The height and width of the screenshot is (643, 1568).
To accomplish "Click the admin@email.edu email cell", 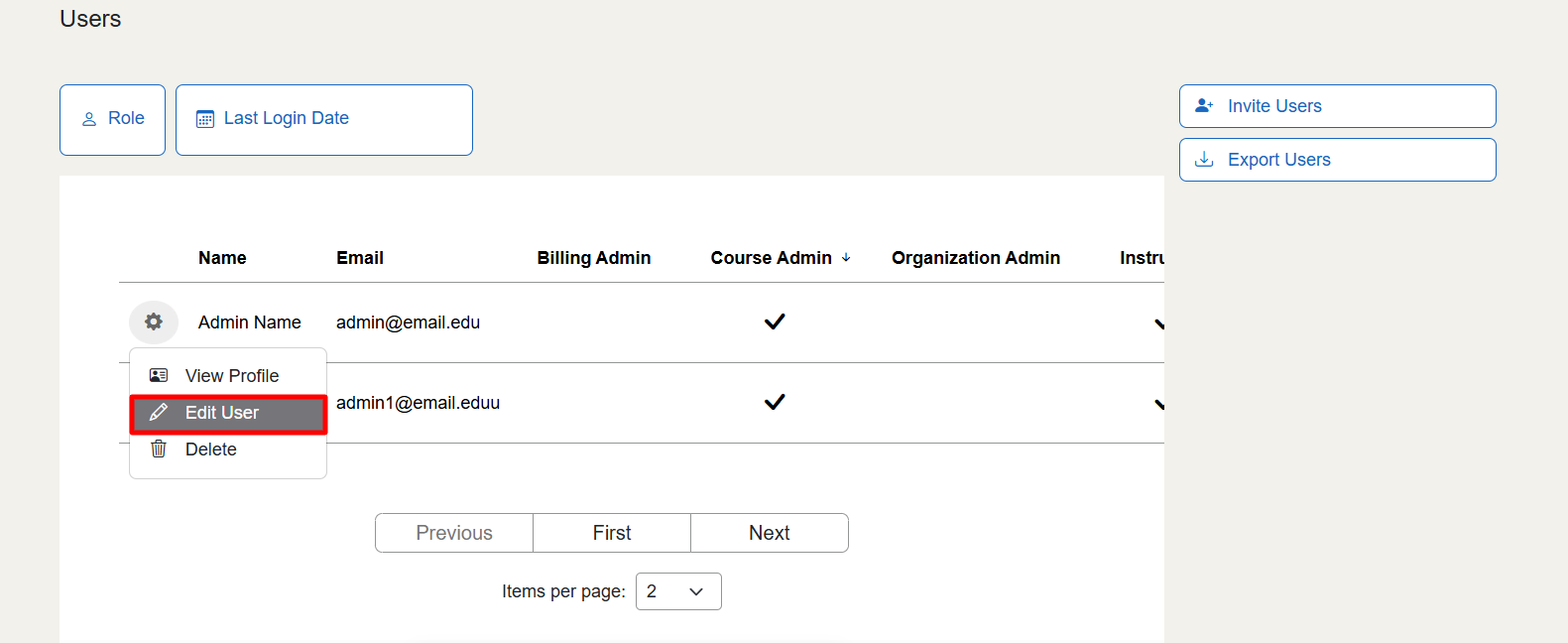I will [408, 322].
